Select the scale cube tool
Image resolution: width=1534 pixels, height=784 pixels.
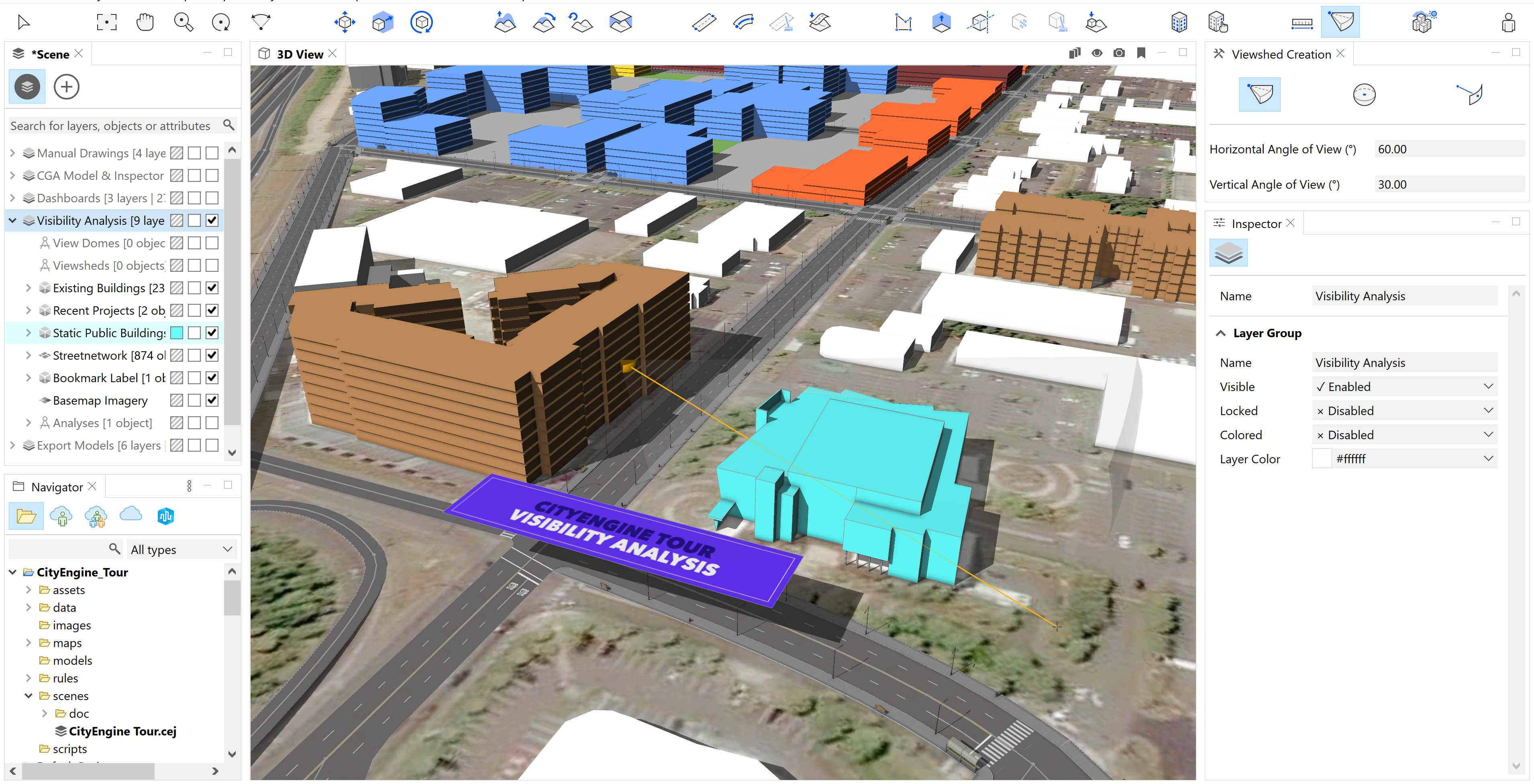382,22
